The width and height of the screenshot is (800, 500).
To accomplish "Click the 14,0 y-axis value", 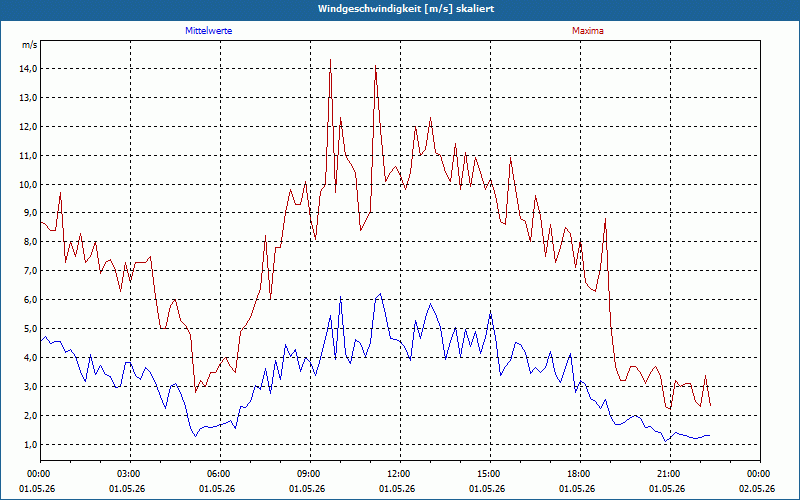I will pyautogui.click(x=28, y=69).
